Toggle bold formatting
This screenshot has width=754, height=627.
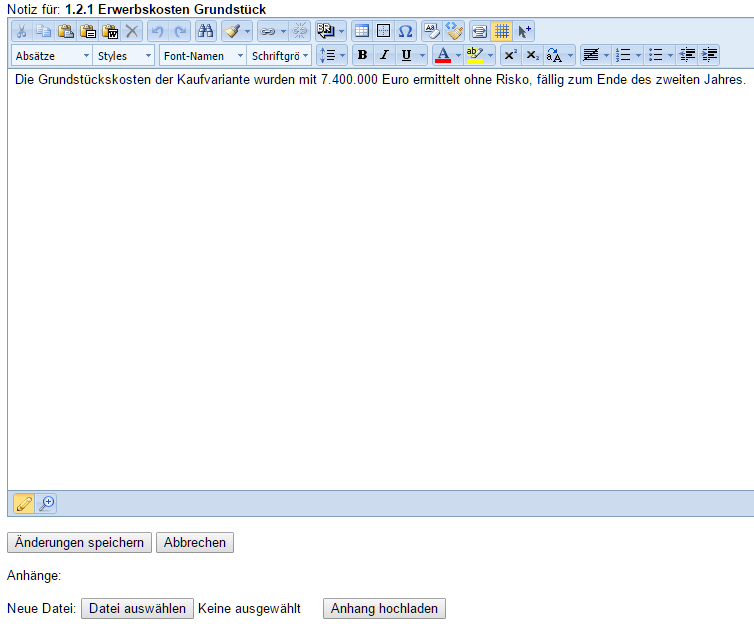[362, 55]
